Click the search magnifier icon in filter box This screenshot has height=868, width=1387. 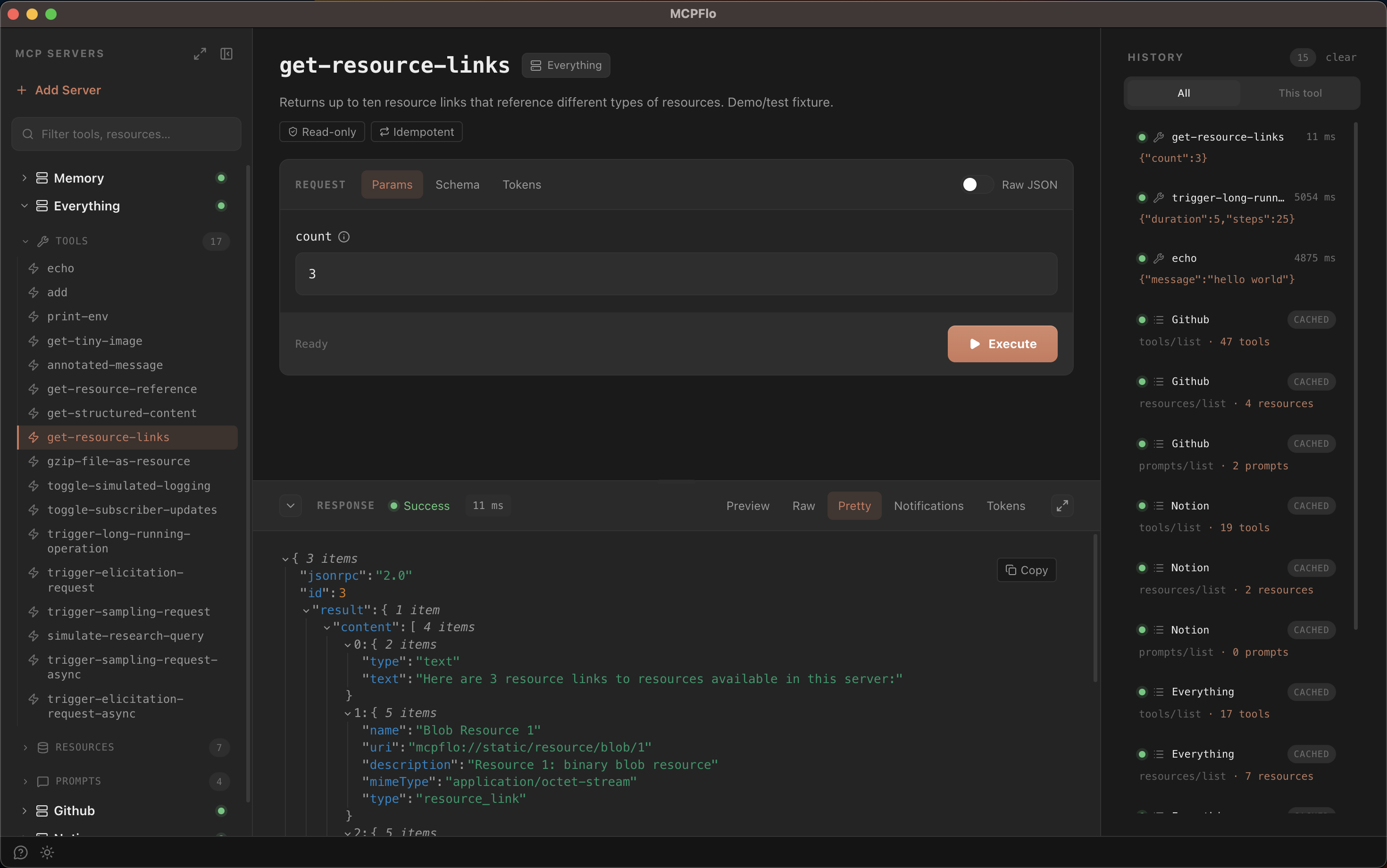click(27, 134)
